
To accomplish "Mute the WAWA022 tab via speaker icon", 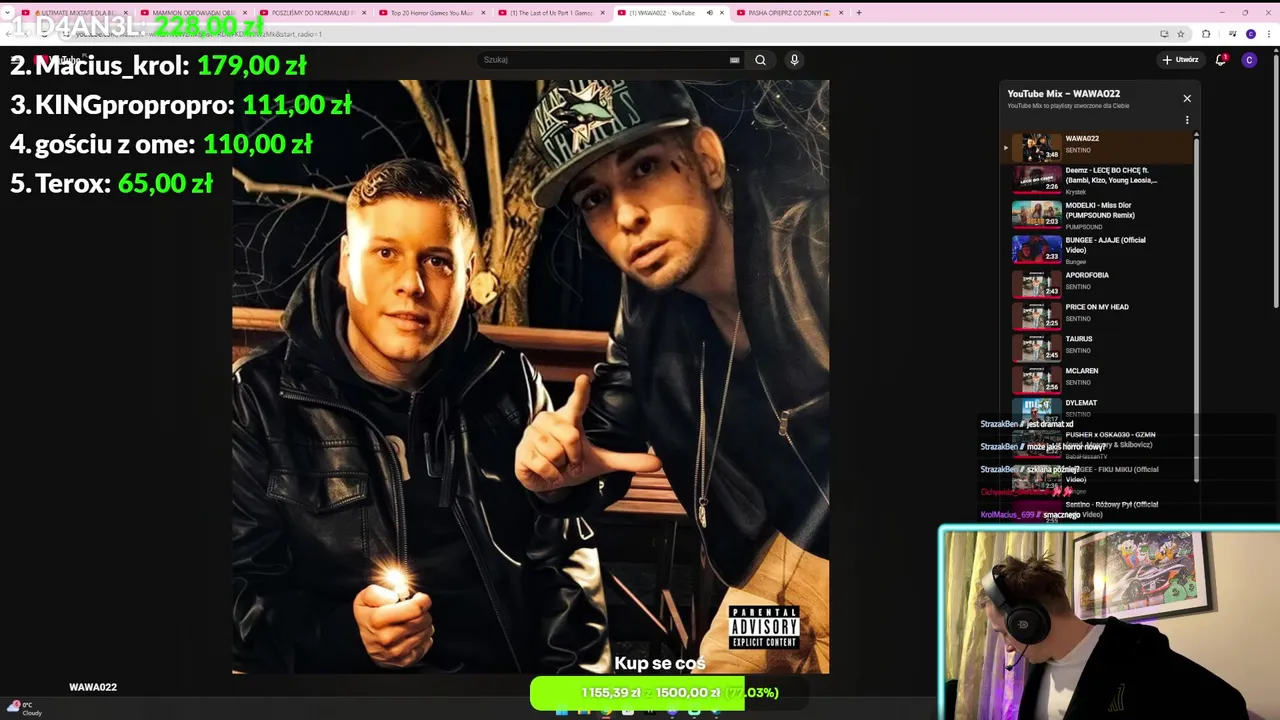I will [x=709, y=13].
